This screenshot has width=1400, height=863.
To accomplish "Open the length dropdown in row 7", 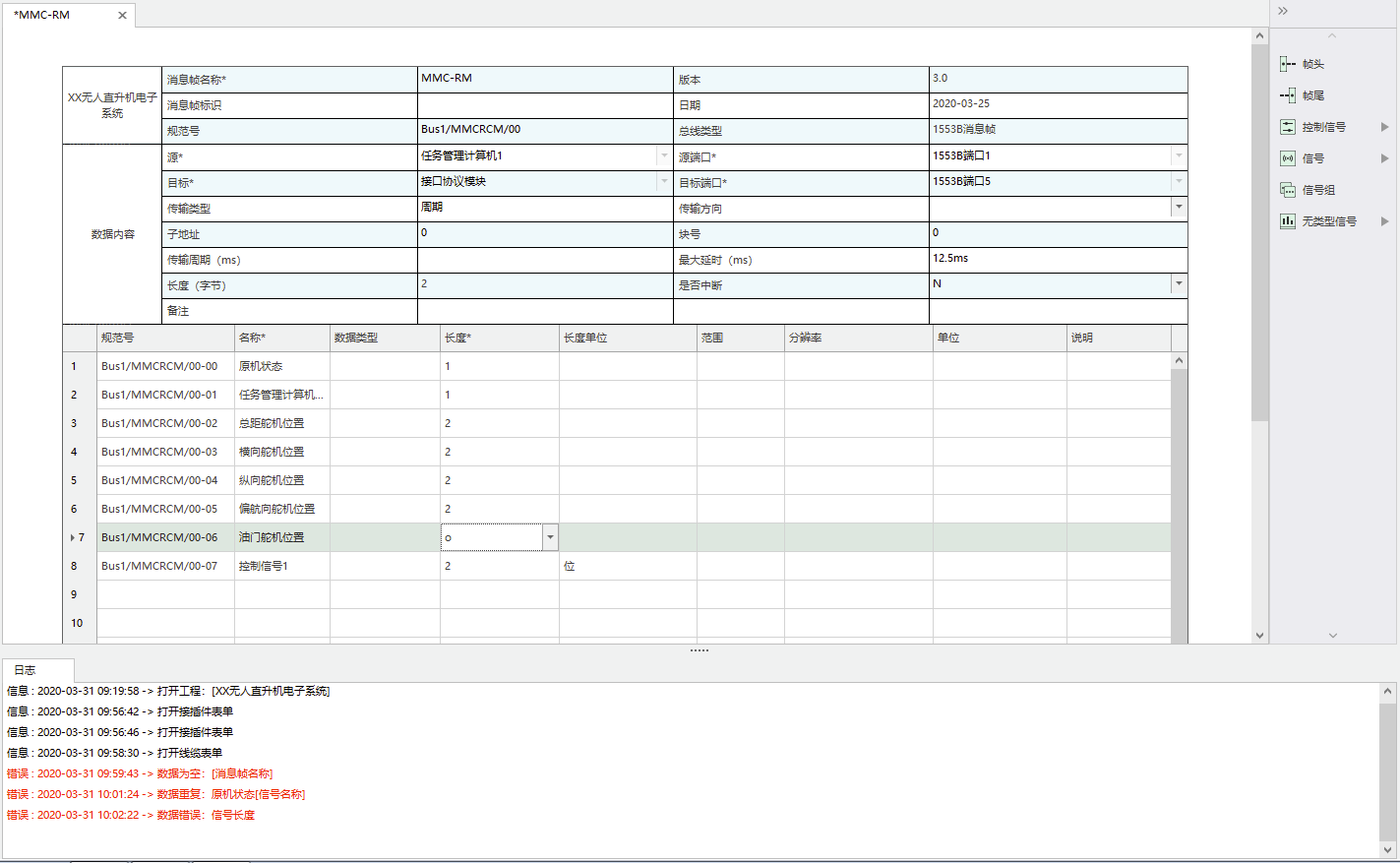I will [x=550, y=537].
